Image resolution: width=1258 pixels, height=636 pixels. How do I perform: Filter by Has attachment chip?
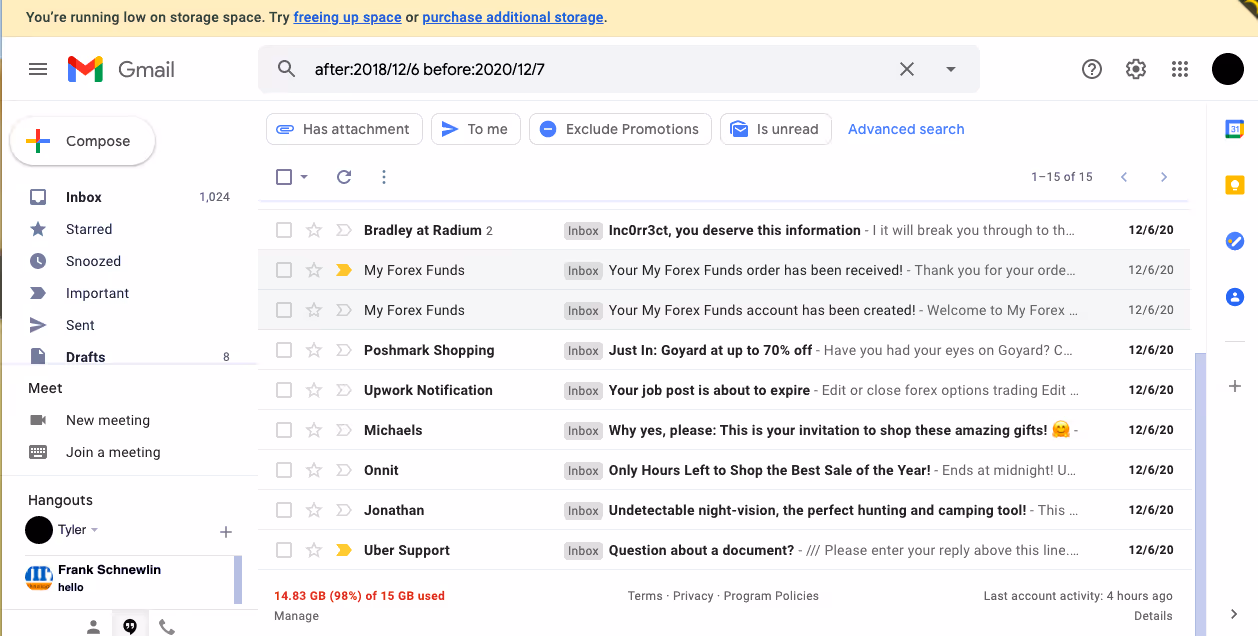[344, 129]
